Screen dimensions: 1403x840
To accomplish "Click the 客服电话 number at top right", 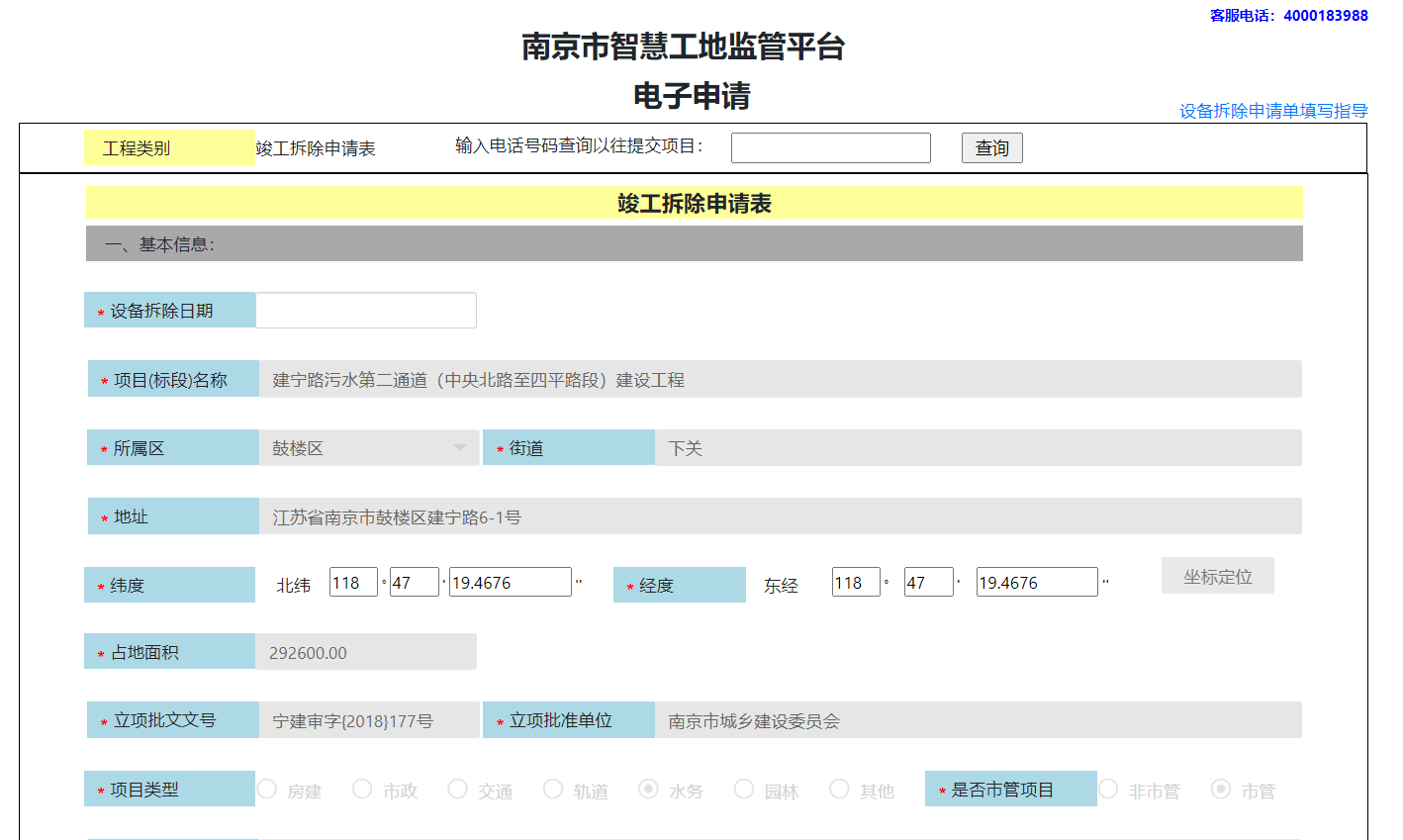I will pyautogui.click(x=1326, y=15).
